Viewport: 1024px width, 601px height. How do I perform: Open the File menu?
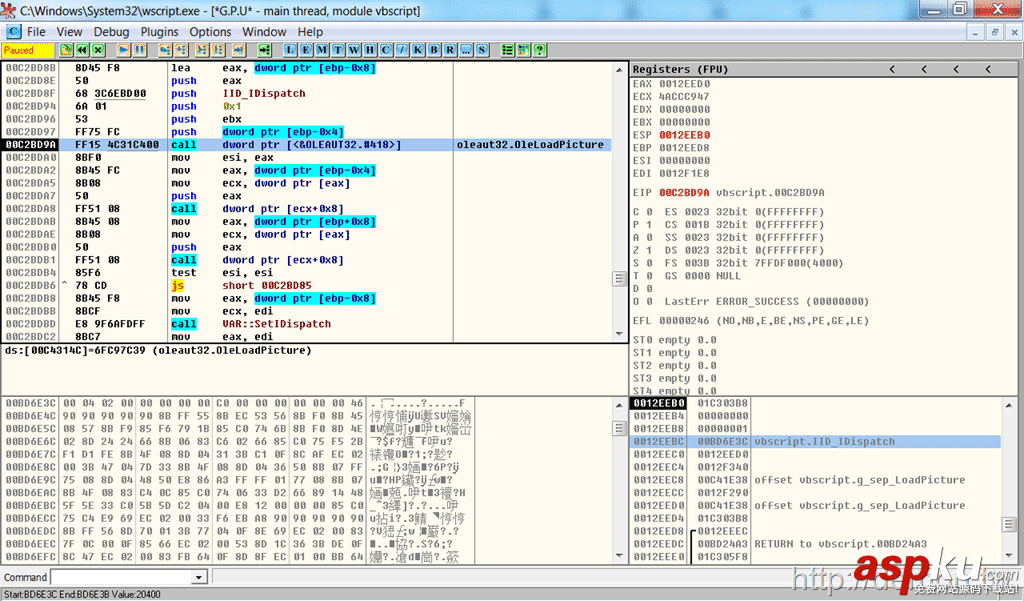pos(36,31)
